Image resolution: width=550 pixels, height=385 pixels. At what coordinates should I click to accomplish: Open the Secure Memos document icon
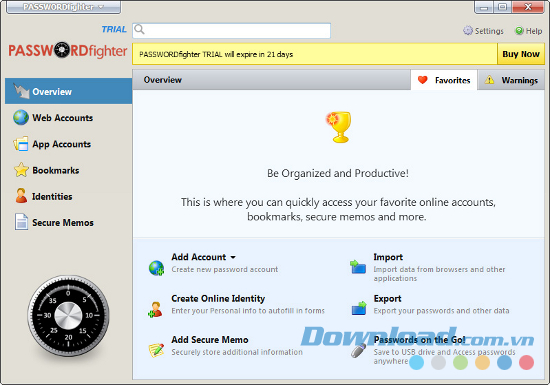point(21,222)
